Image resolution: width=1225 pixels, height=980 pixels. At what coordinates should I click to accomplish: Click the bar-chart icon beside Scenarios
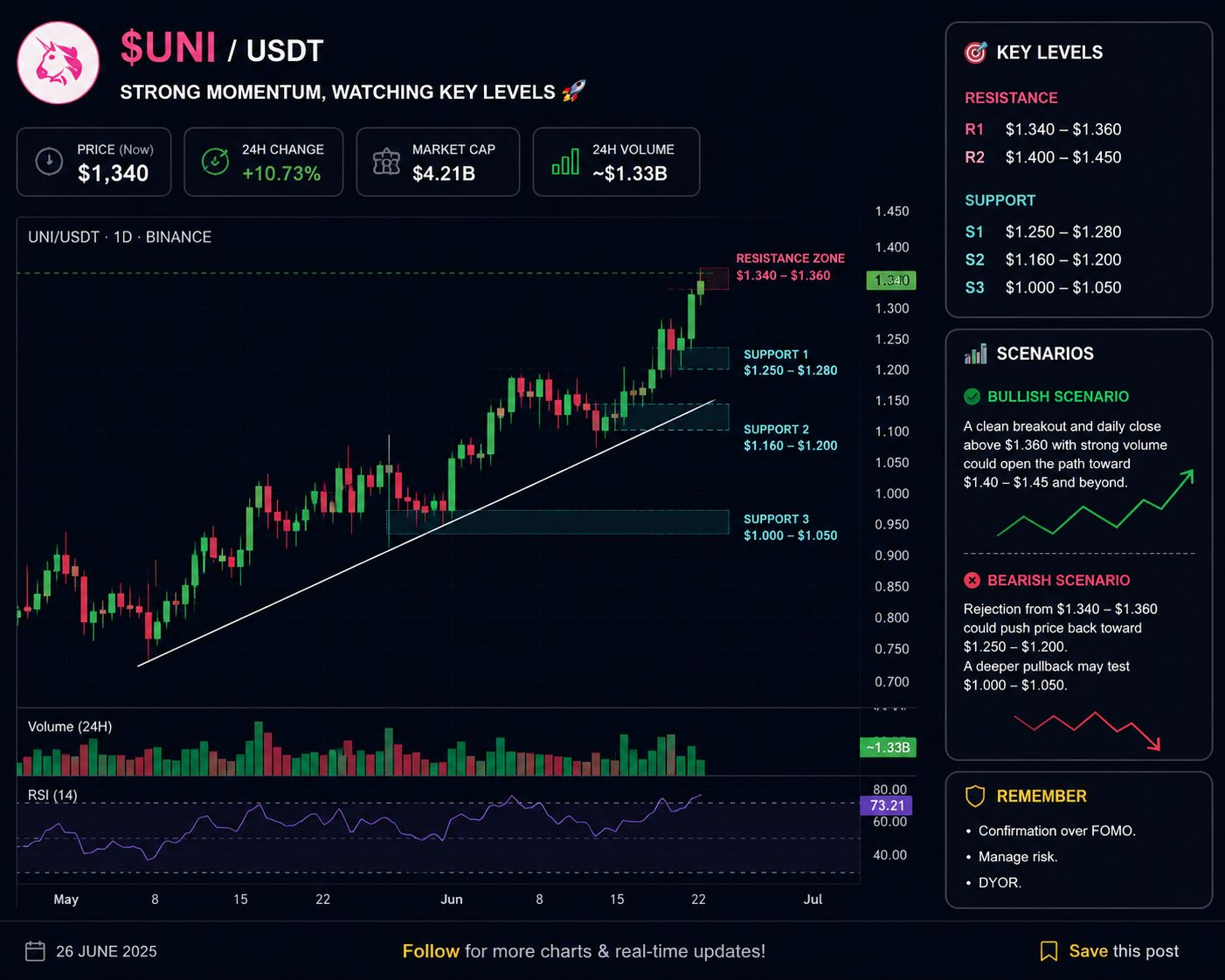pyautogui.click(x=975, y=354)
